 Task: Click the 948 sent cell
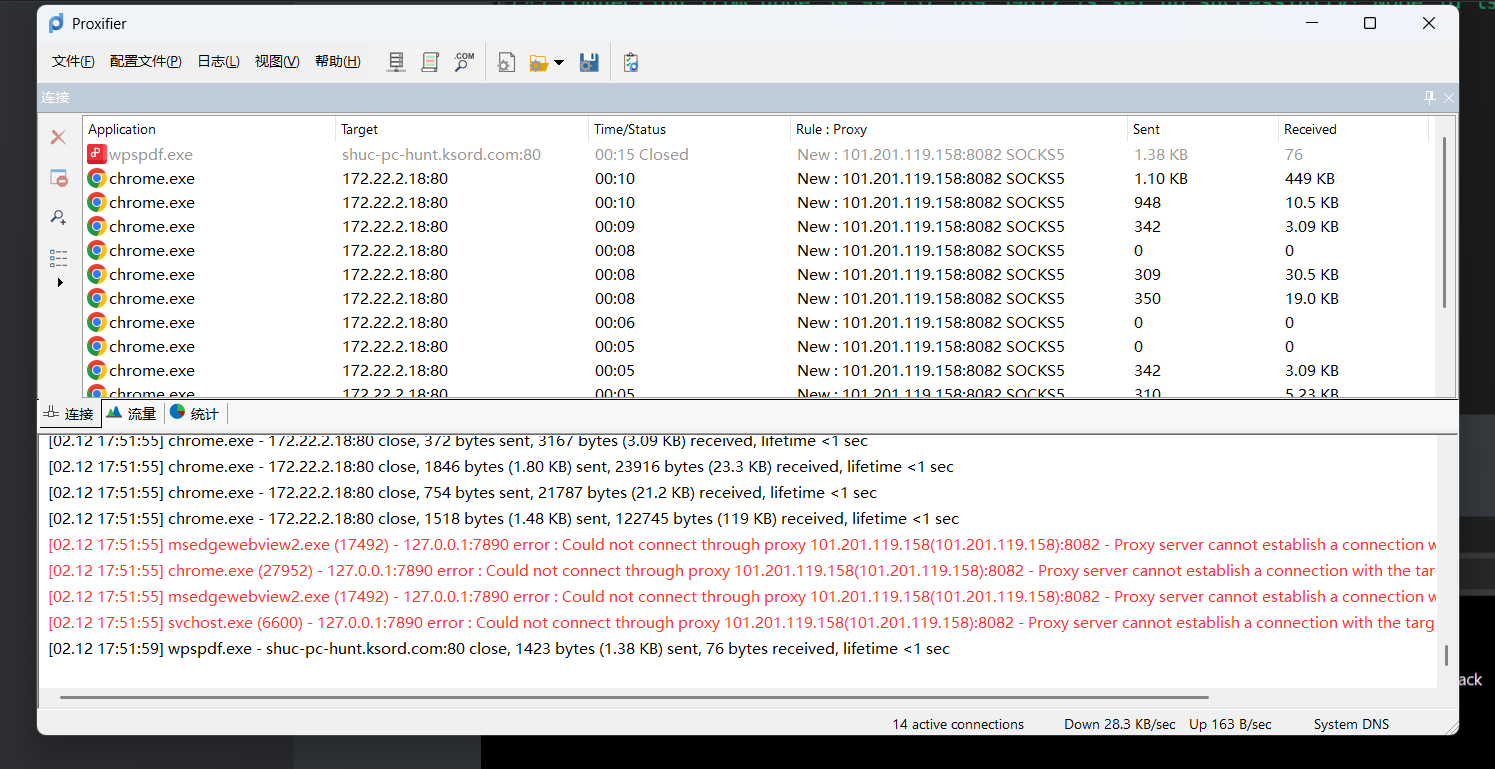click(1147, 202)
